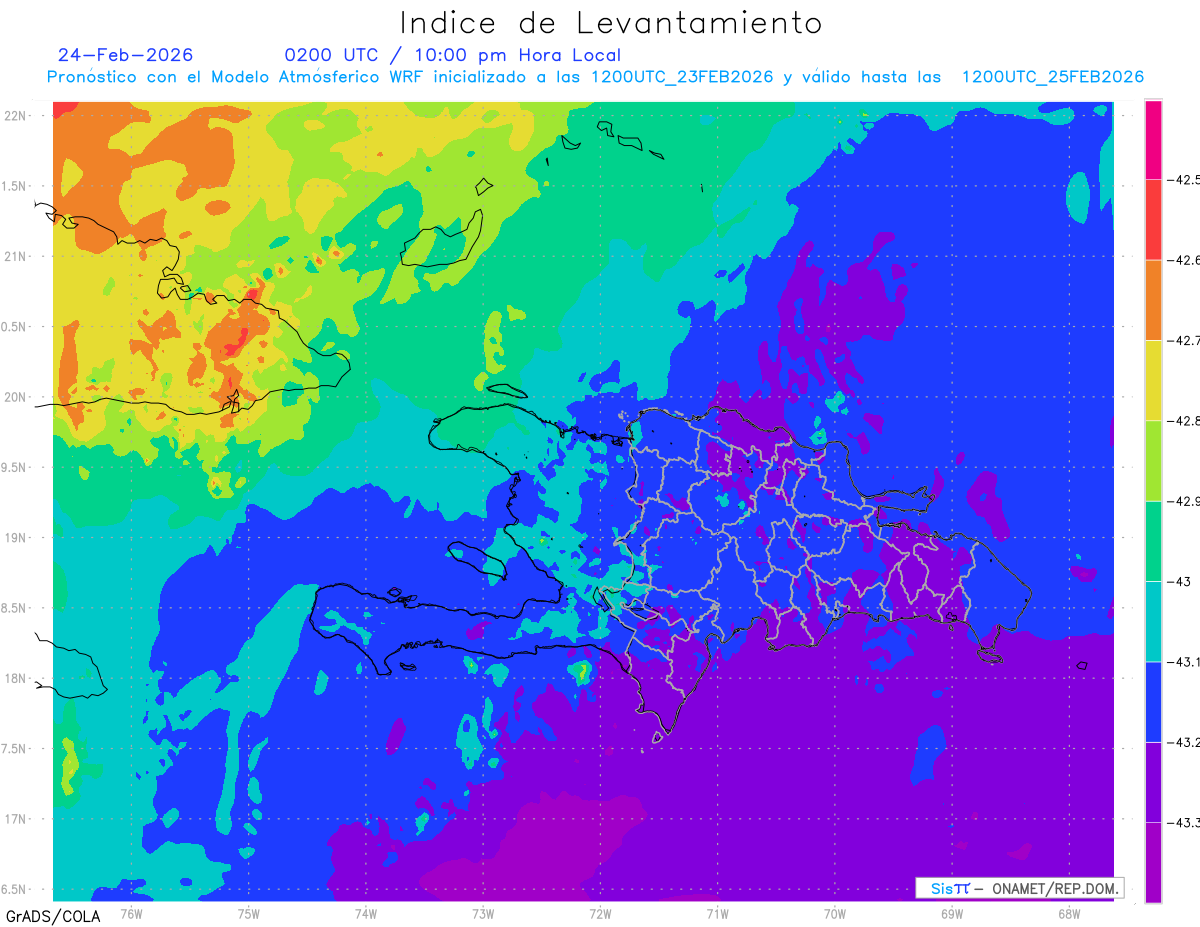Click the color bar value '-43.3'
The width and height of the screenshot is (1200, 927).
(1184, 822)
